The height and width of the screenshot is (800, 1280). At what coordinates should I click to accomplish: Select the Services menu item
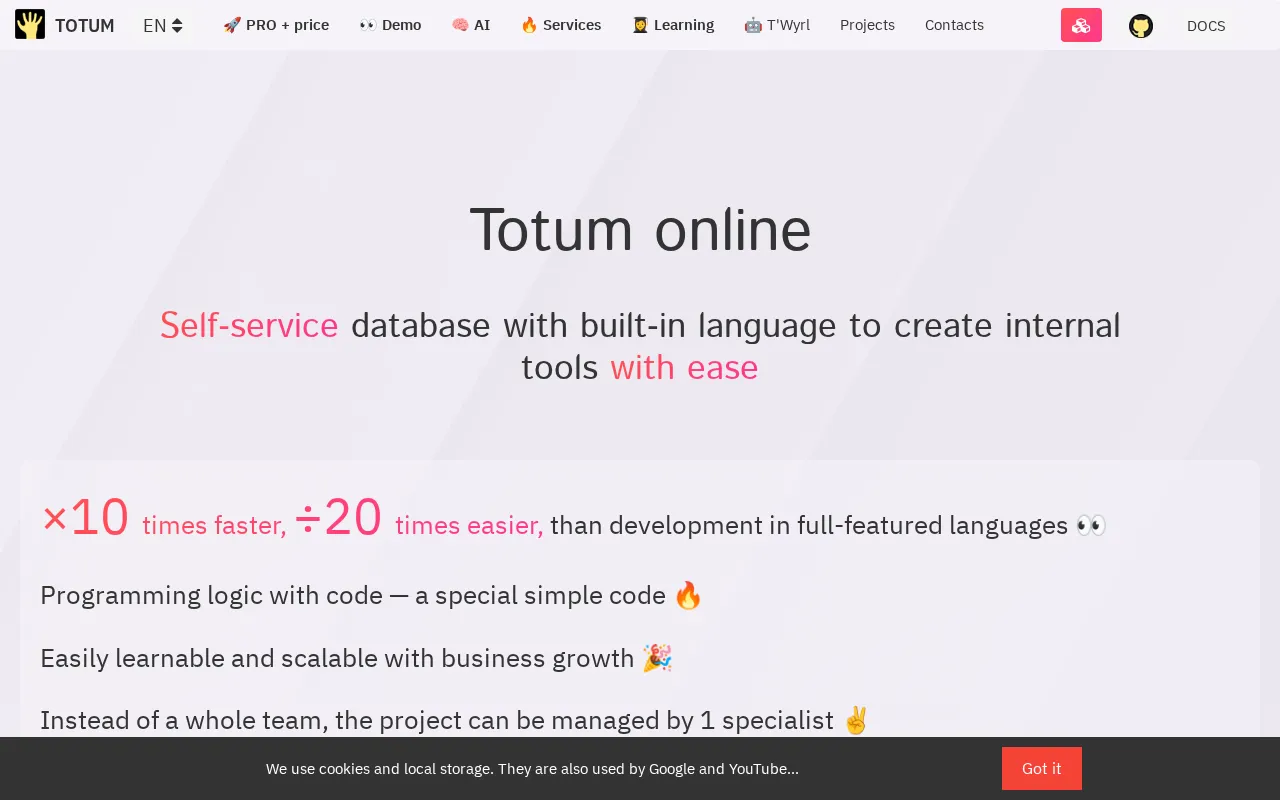561,25
